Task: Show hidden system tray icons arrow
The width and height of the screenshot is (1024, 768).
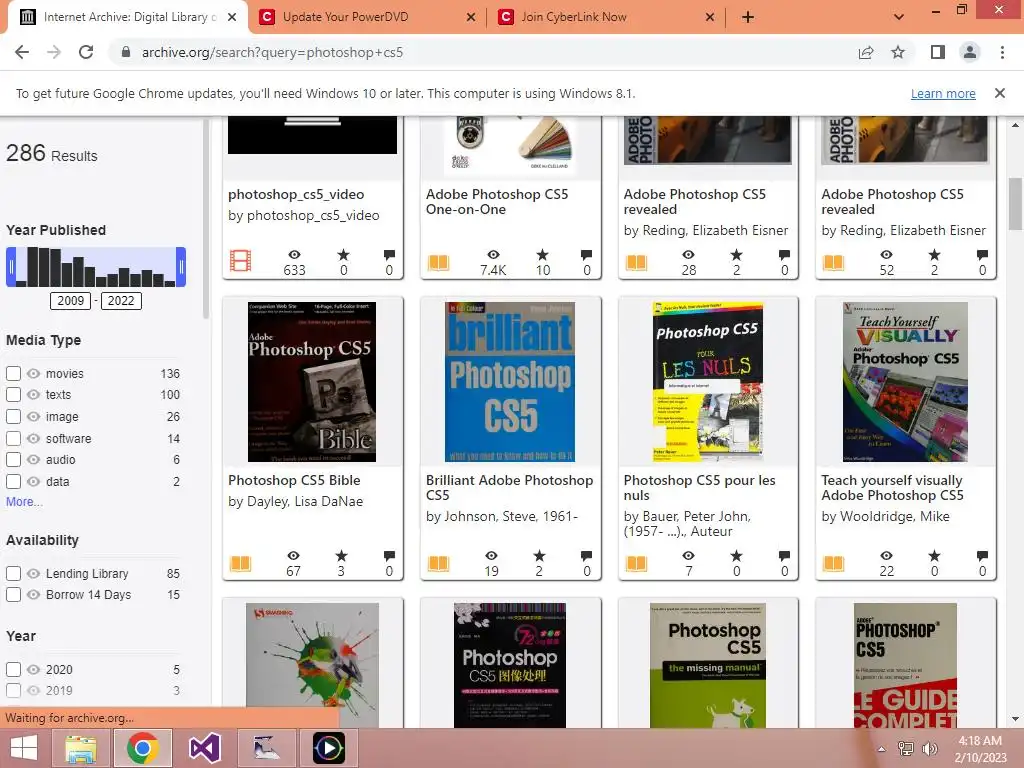Action: click(x=882, y=749)
